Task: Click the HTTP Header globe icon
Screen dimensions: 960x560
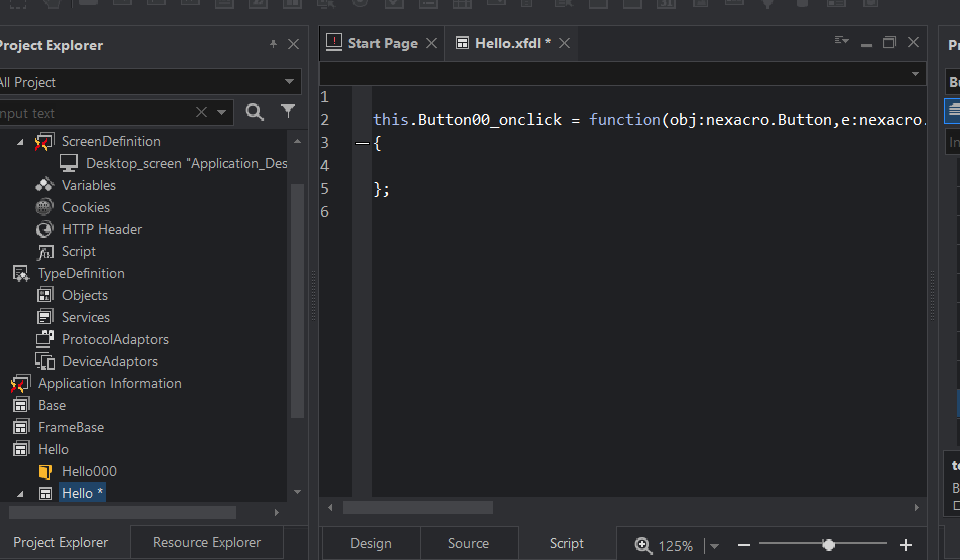Action: (44, 230)
